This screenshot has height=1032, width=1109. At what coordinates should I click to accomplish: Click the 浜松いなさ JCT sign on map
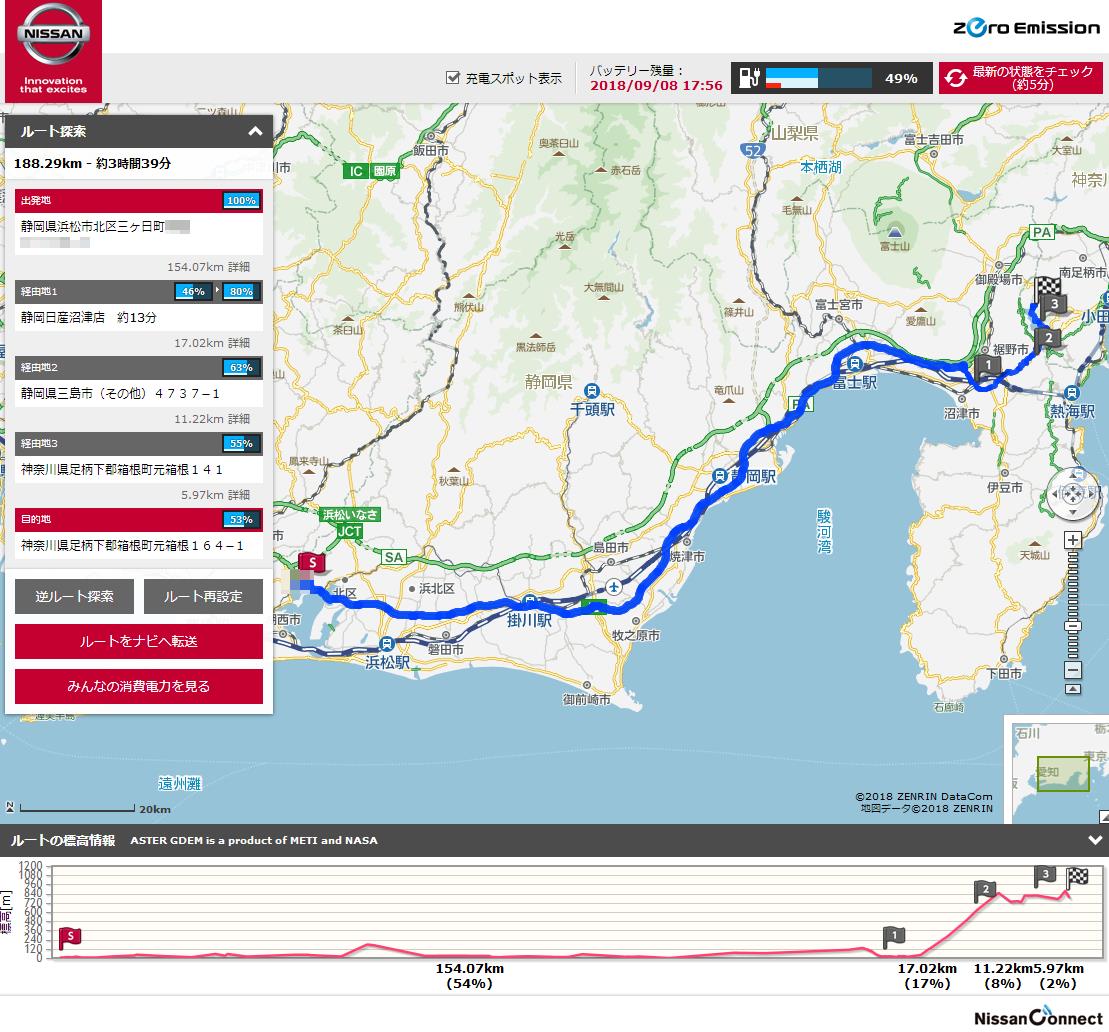click(350, 523)
